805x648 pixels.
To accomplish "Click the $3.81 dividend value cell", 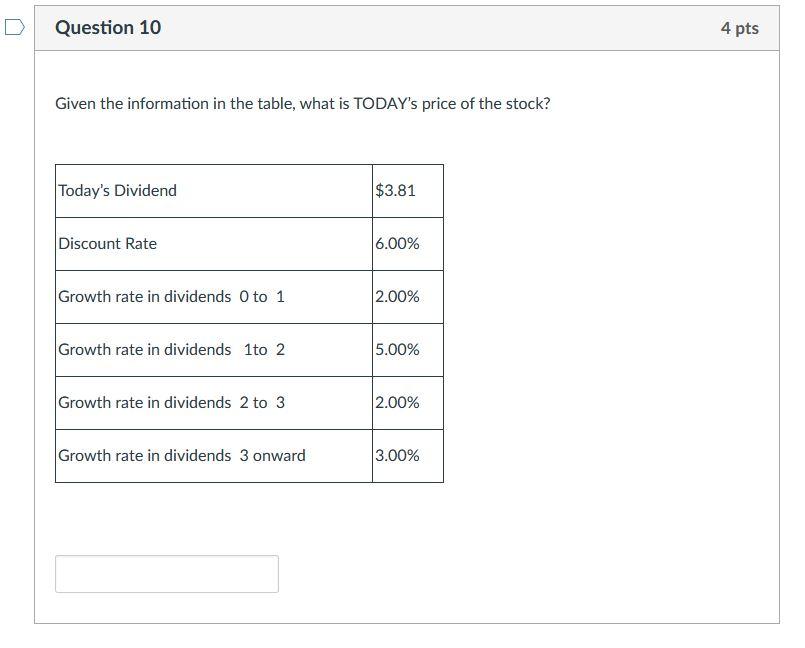I will (394, 190).
